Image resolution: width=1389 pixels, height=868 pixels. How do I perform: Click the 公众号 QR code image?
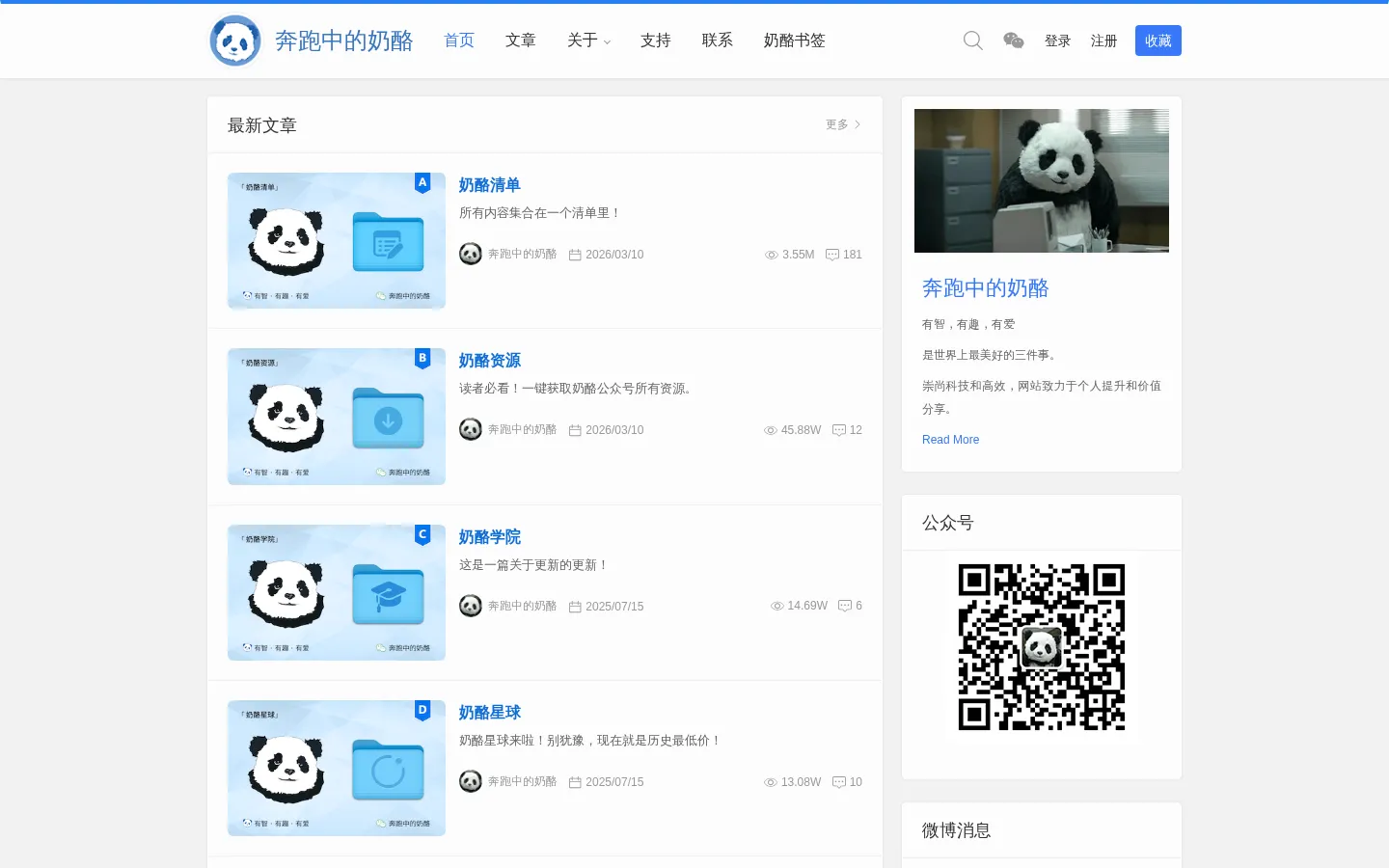click(x=1042, y=647)
